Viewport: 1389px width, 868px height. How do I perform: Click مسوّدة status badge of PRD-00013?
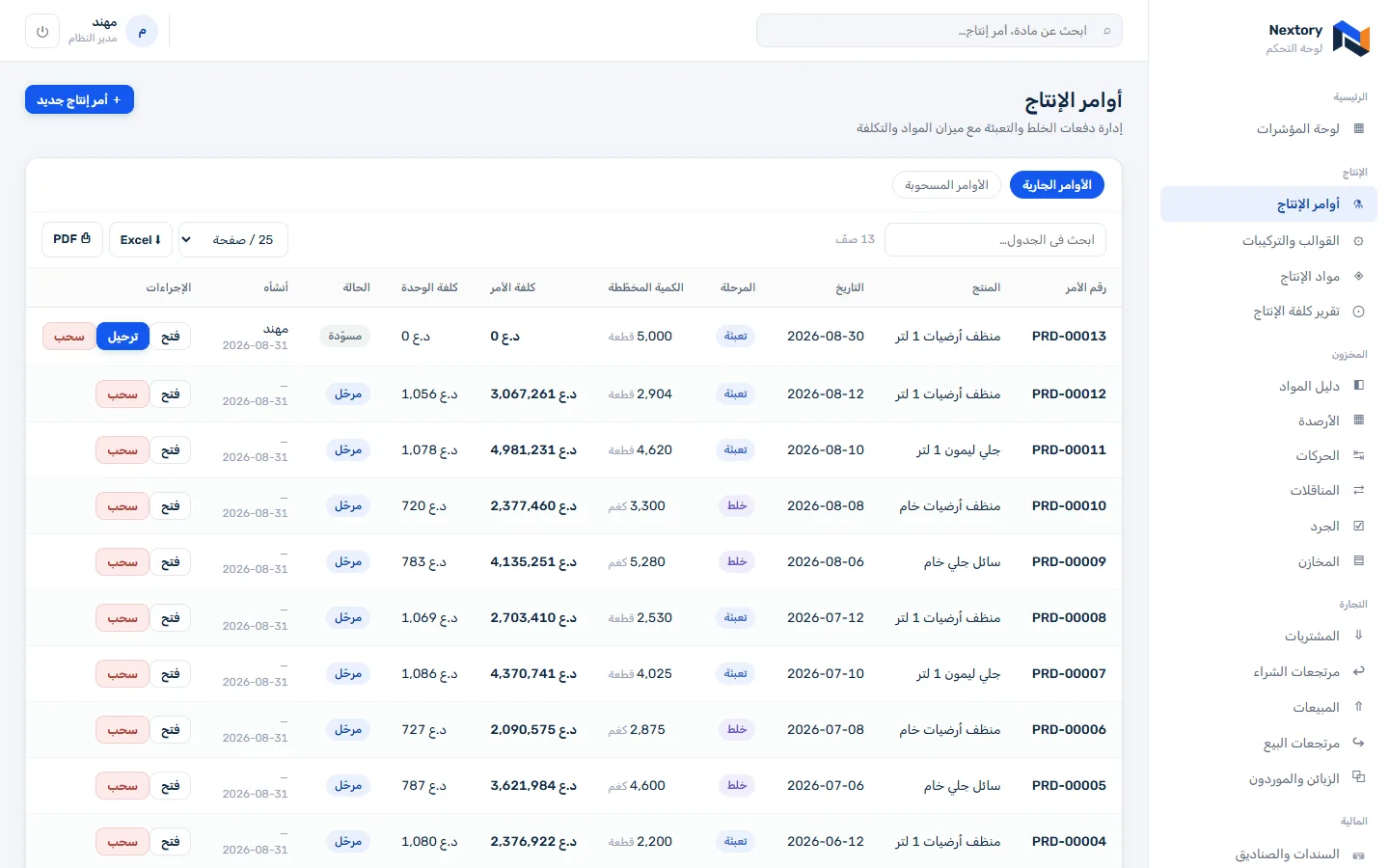coord(344,337)
